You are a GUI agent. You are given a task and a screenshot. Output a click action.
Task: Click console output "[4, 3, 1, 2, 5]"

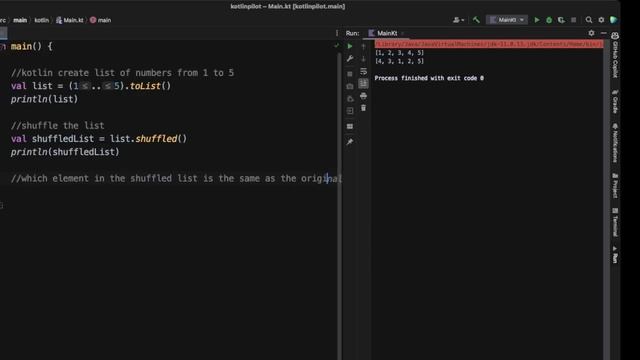point(400,61)
